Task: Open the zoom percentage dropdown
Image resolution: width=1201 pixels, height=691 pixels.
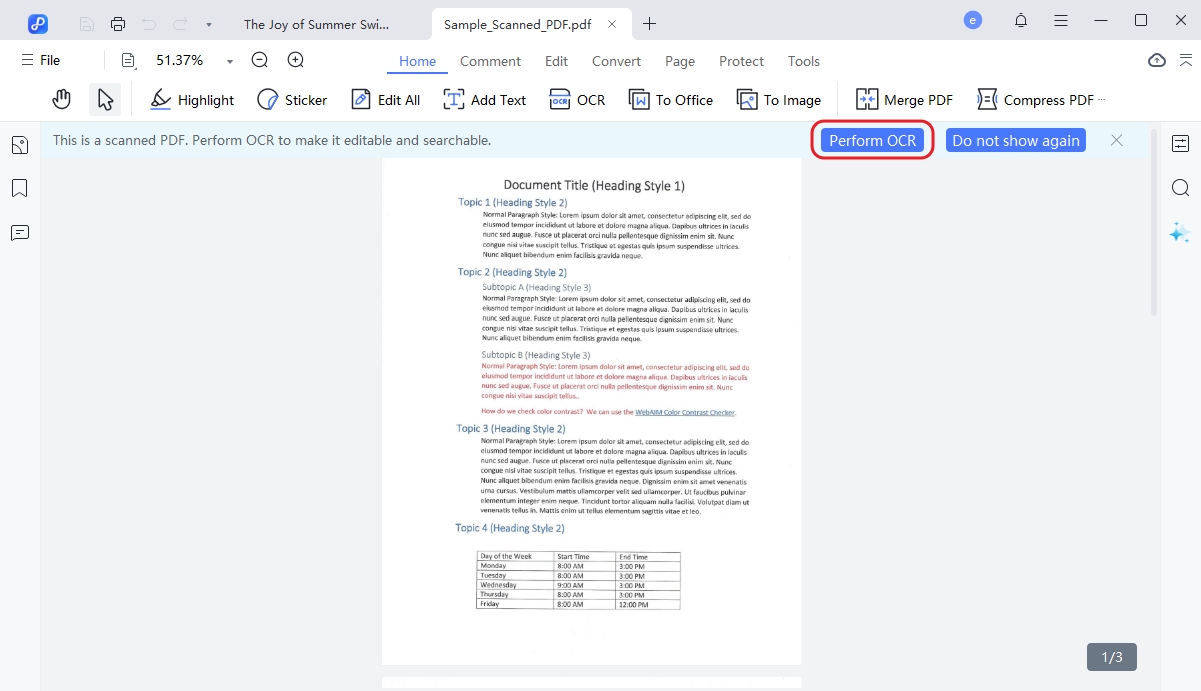Action: tap(229, 60)
